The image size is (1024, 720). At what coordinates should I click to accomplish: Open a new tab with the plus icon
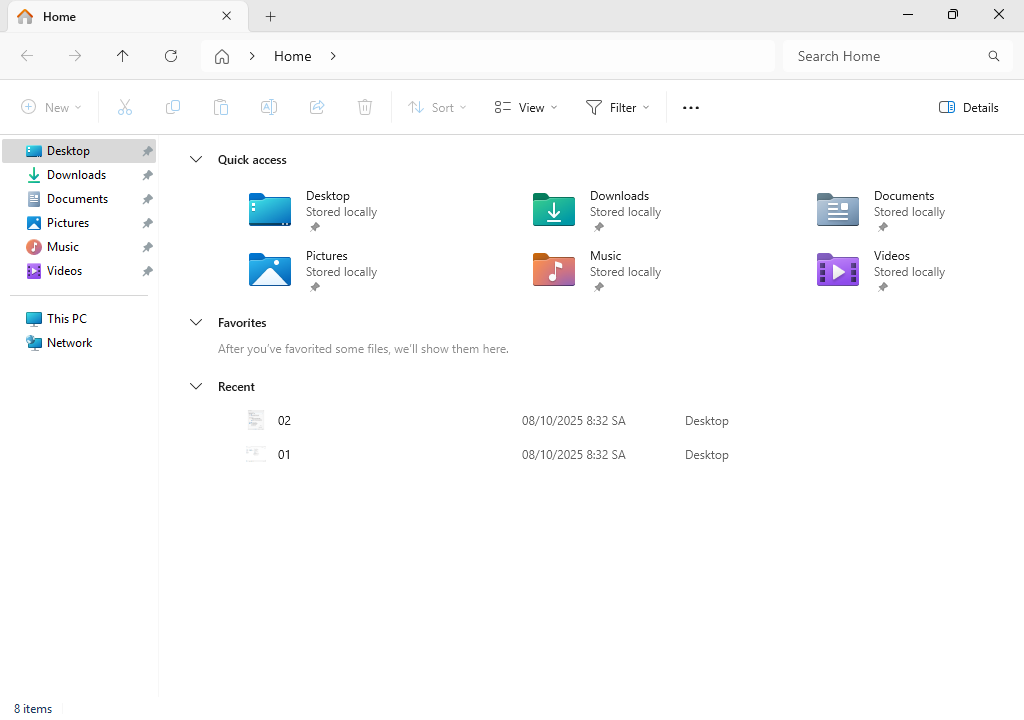(x=270, y=16)
